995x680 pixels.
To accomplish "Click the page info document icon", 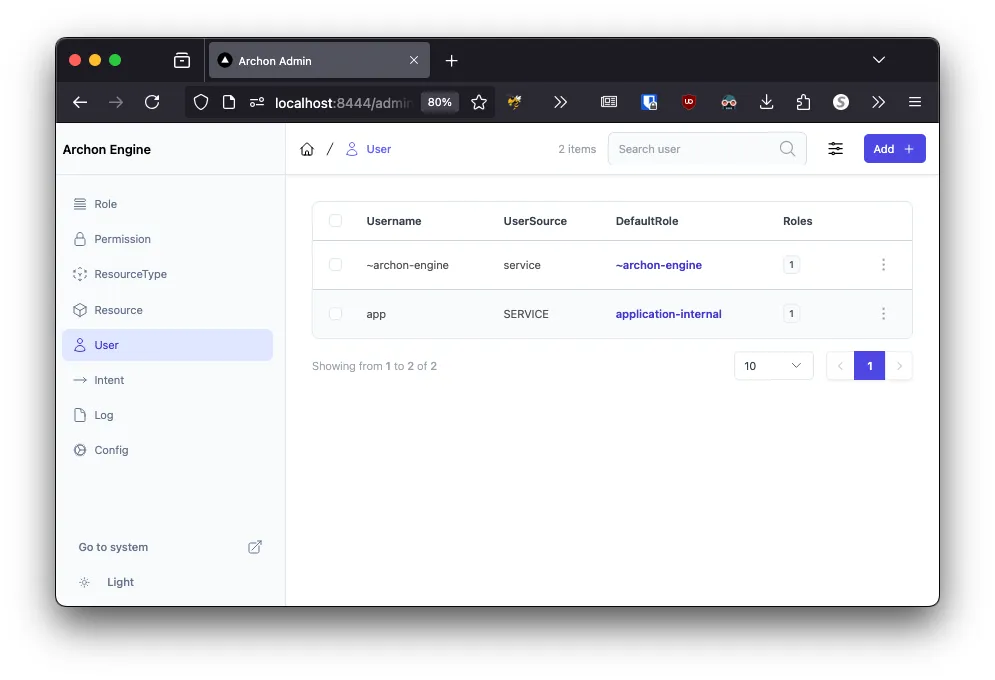I will coord(229,102).
